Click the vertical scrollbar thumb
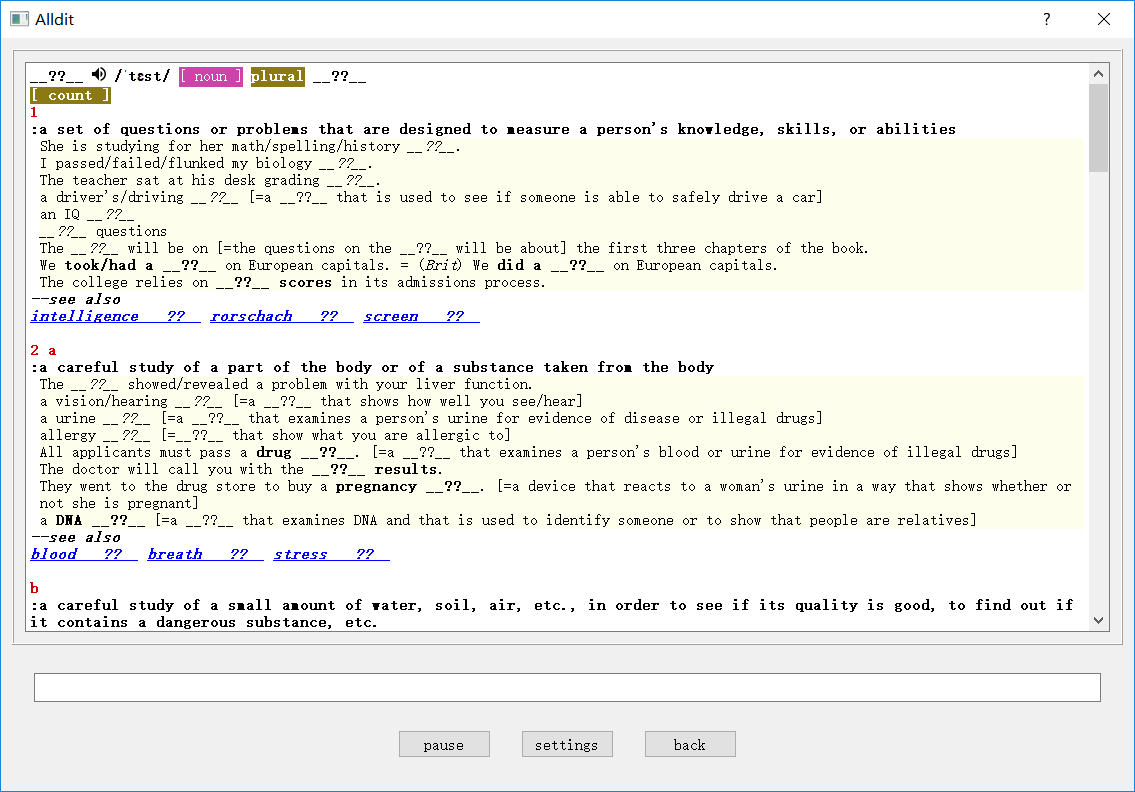The height and width of the screenshot is (792, 1135). [x=1099, y=128]
